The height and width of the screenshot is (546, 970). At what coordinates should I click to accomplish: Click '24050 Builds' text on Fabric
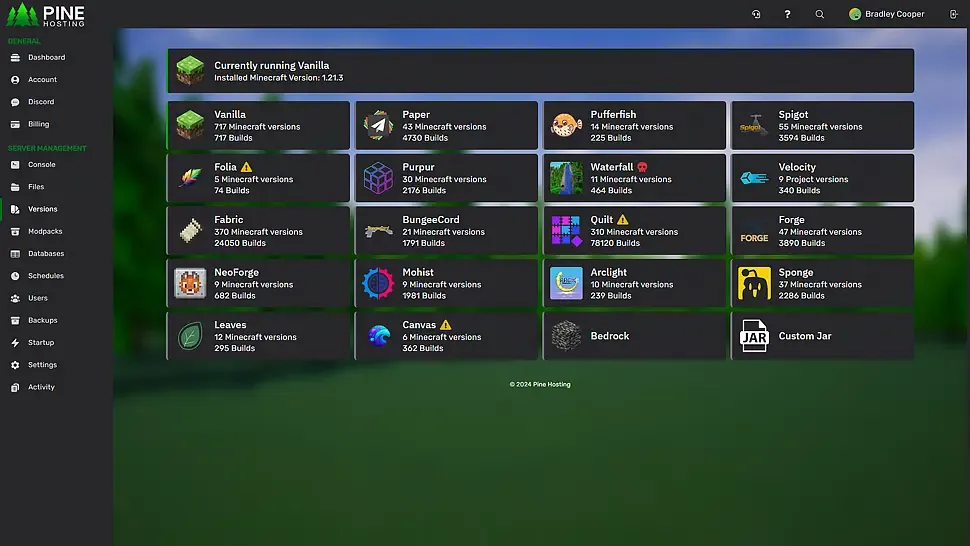coord(240,243)
